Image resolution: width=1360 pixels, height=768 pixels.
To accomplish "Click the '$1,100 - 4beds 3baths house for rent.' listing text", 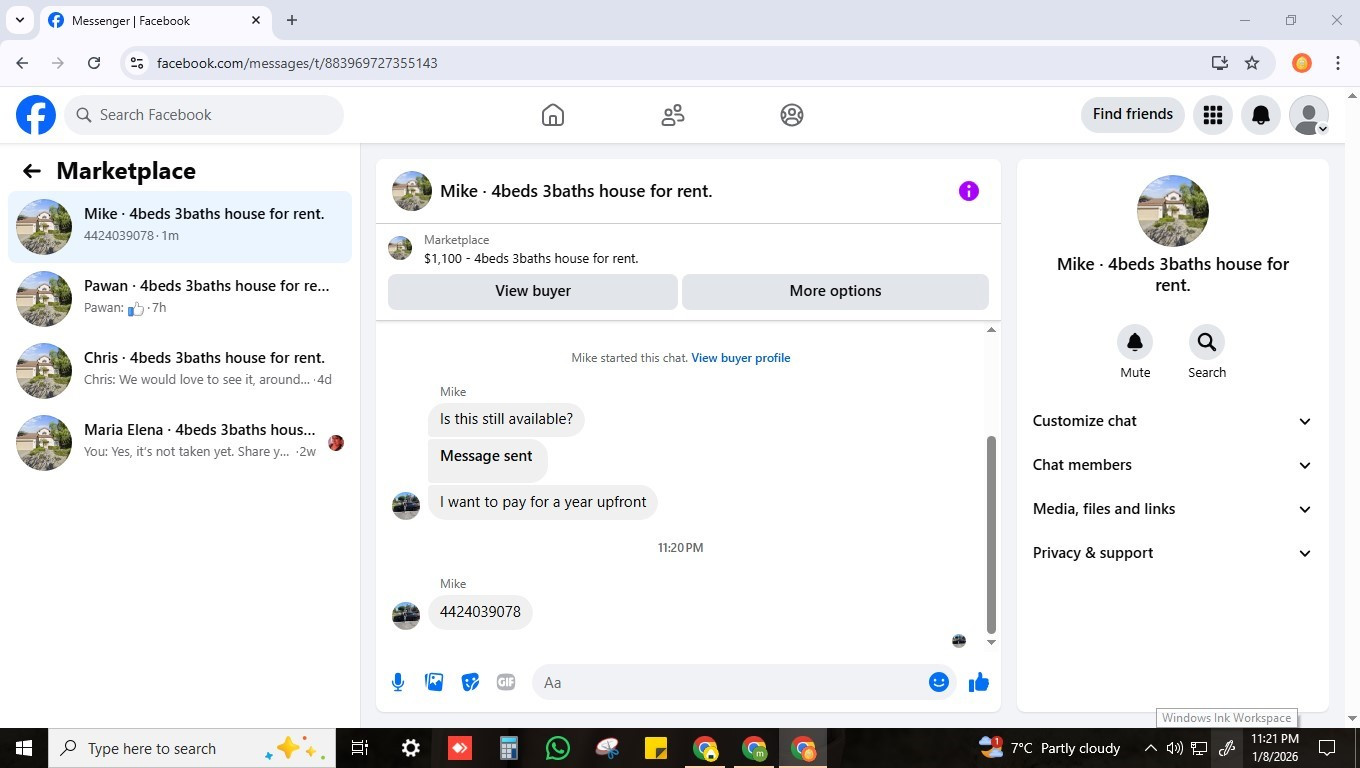I will (531, 258).
